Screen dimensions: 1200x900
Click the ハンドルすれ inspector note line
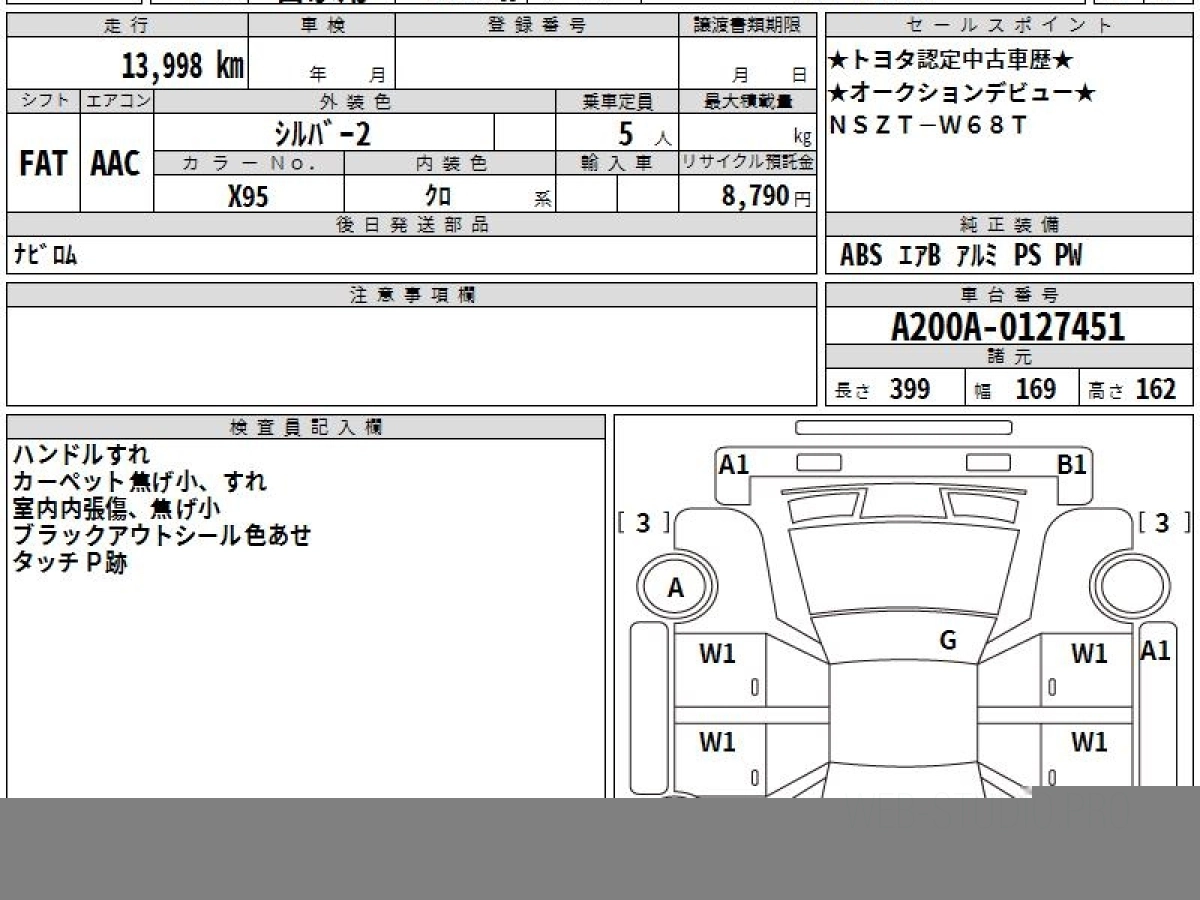[81, 455]
